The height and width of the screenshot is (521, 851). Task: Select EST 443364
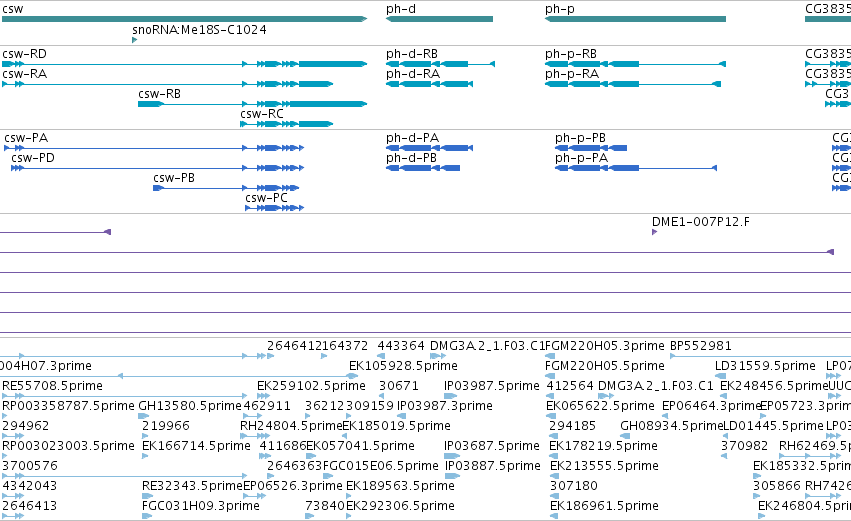pos(401,346)
